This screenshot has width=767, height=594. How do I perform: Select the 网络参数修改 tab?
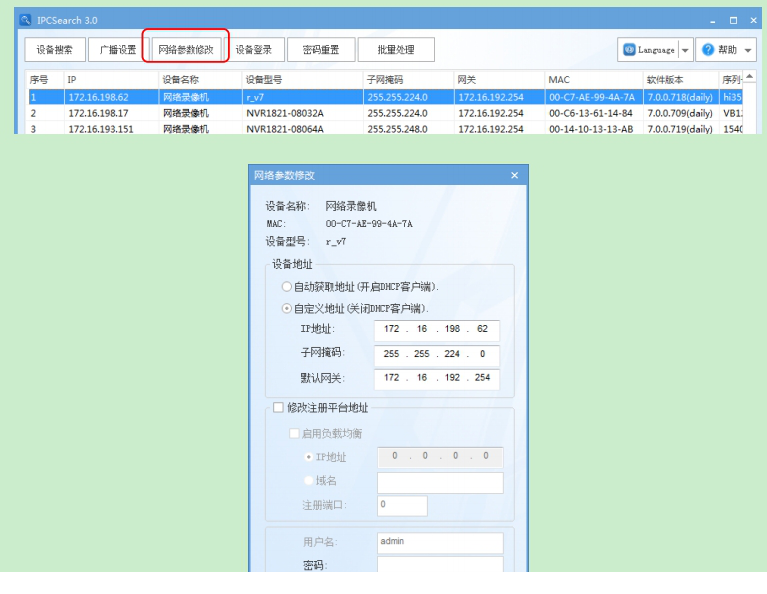pos(186,49)
